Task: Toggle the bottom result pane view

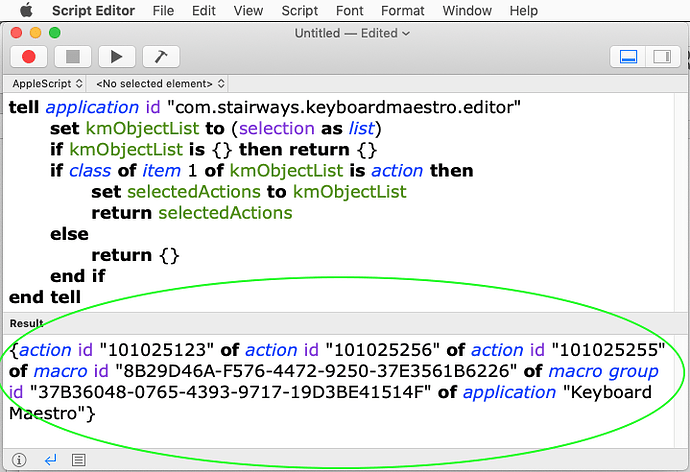Action: [628, 57]
